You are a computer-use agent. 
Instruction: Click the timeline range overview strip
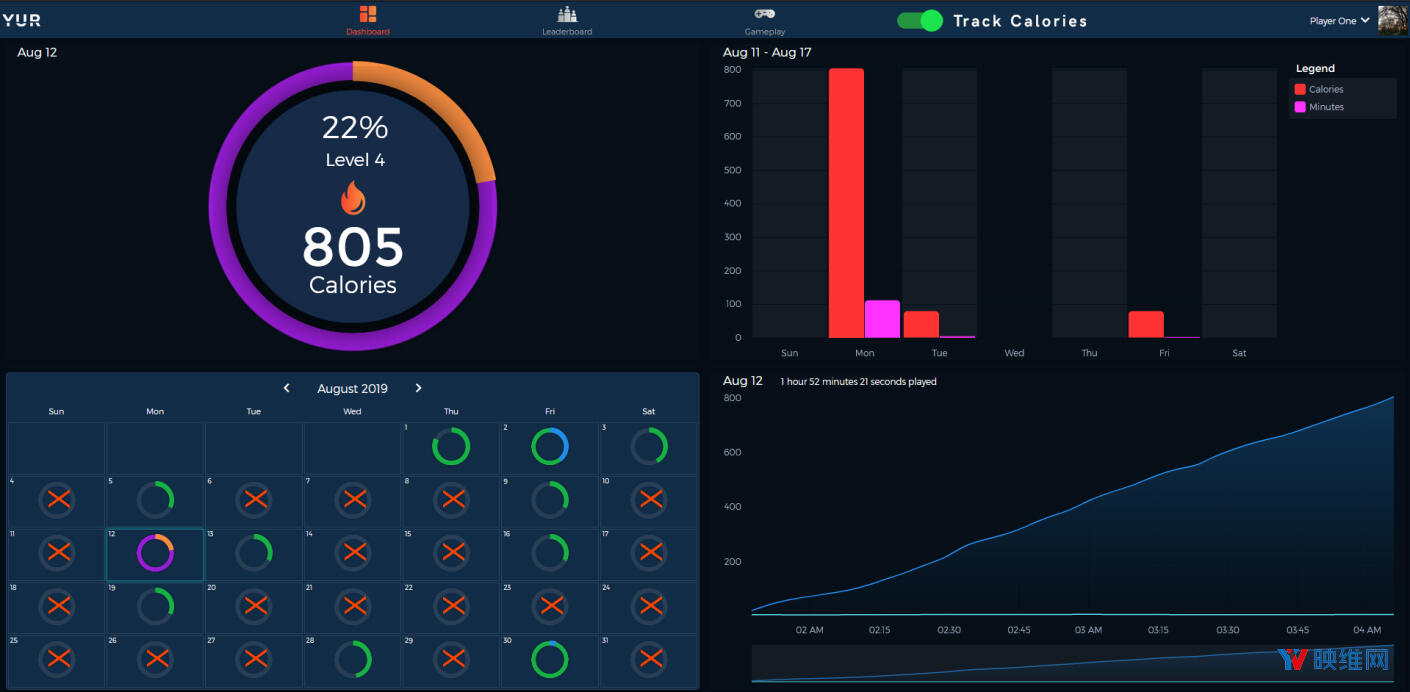[1071, 664]
